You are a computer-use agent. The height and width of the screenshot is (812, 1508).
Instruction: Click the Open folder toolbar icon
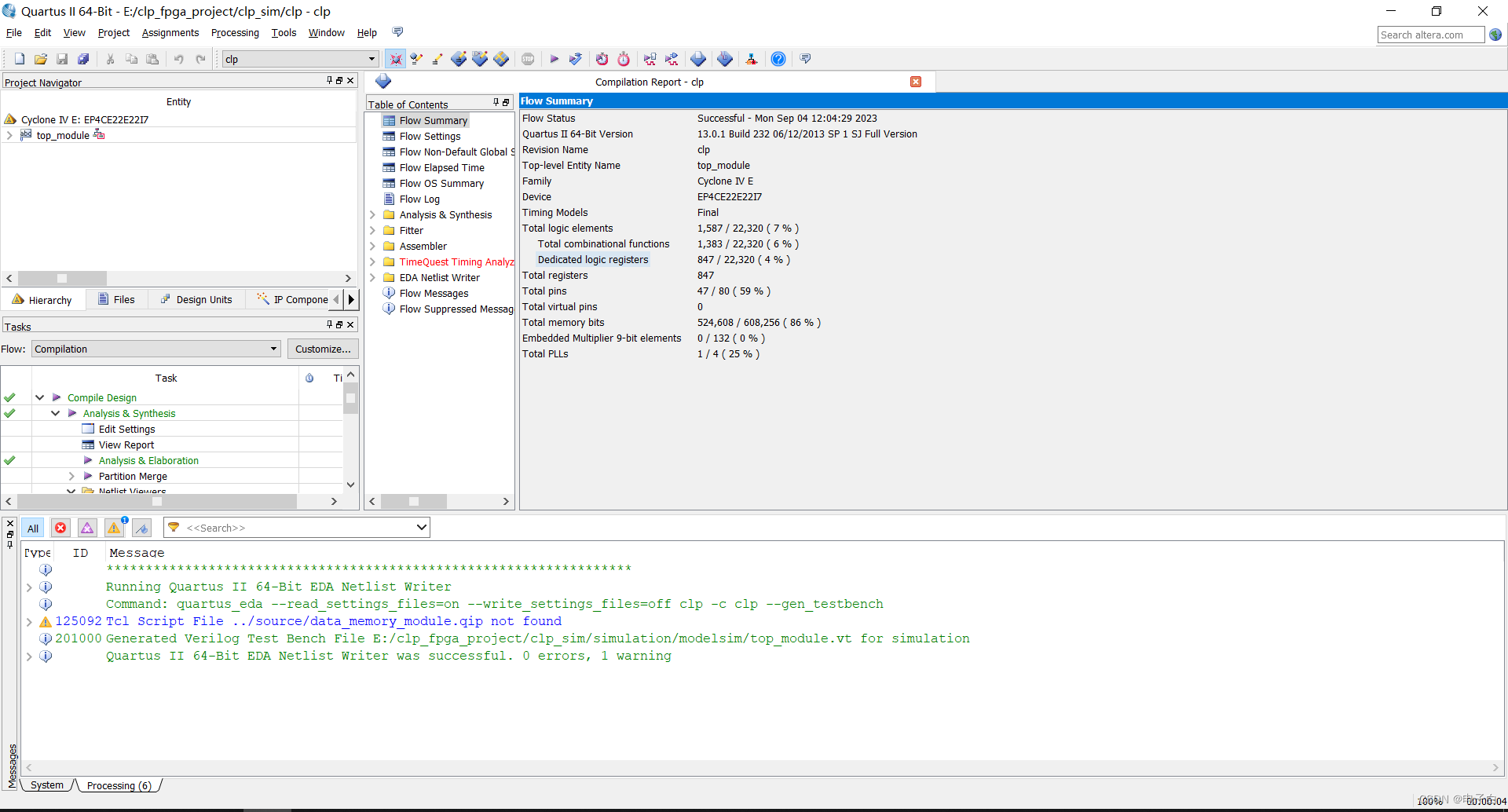click(41, 59)
